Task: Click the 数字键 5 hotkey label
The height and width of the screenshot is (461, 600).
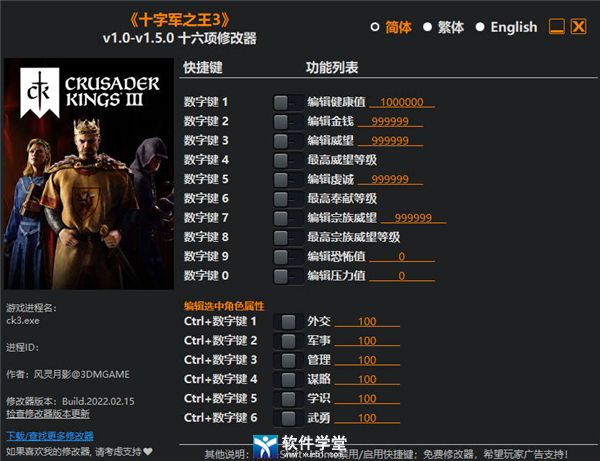Action: point(206,179)
